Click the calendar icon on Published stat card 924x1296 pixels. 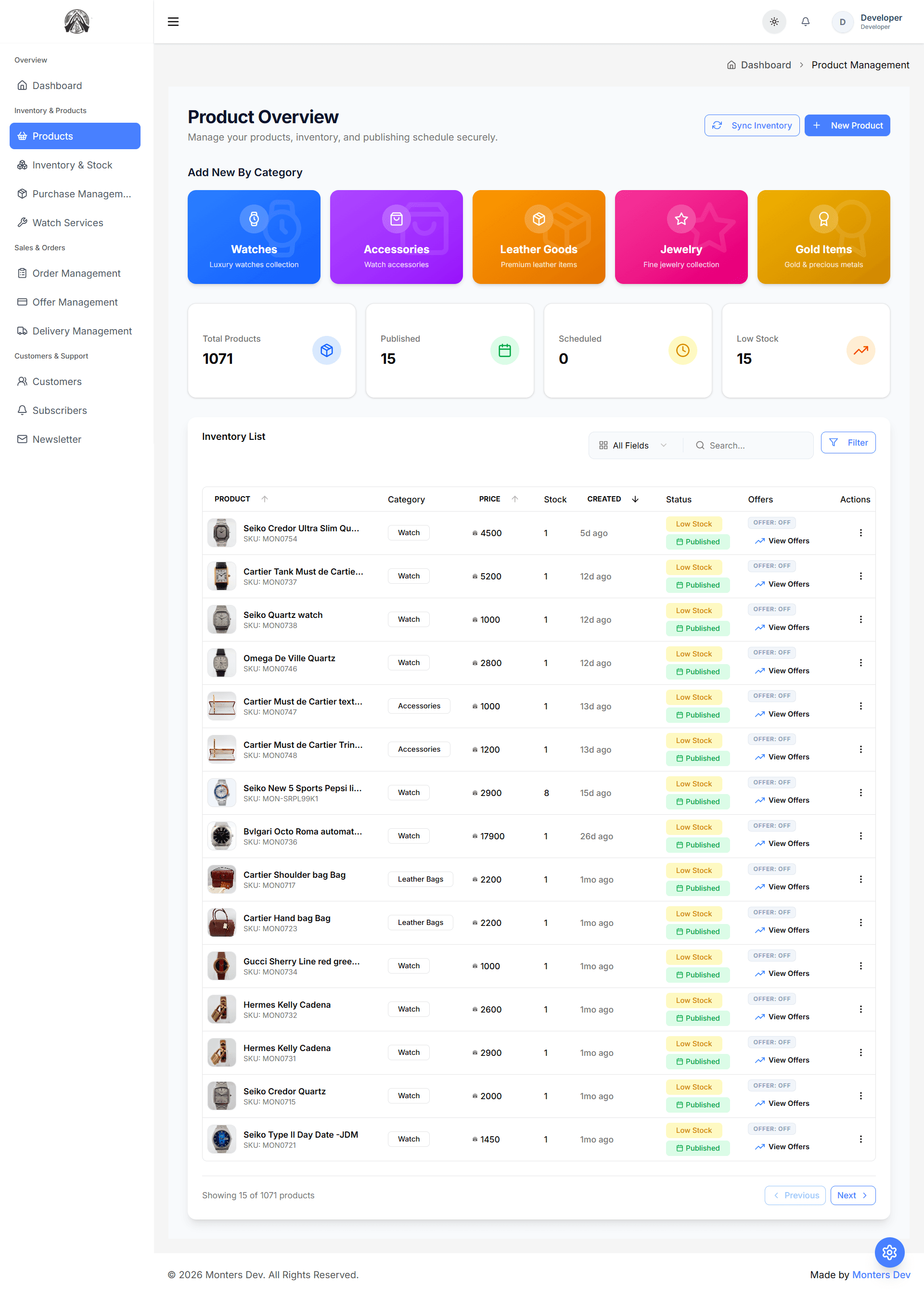pos(505,350)
